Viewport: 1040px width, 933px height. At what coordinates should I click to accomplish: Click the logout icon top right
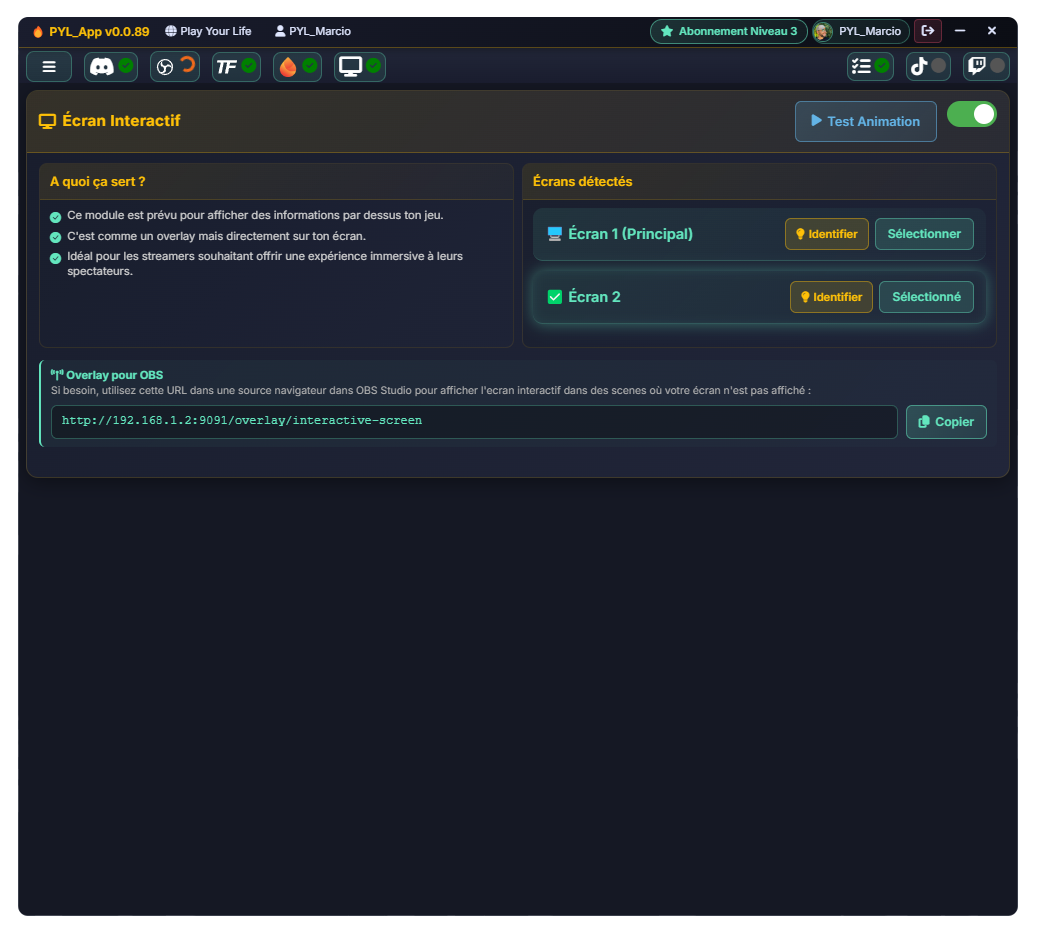point(927,31)
